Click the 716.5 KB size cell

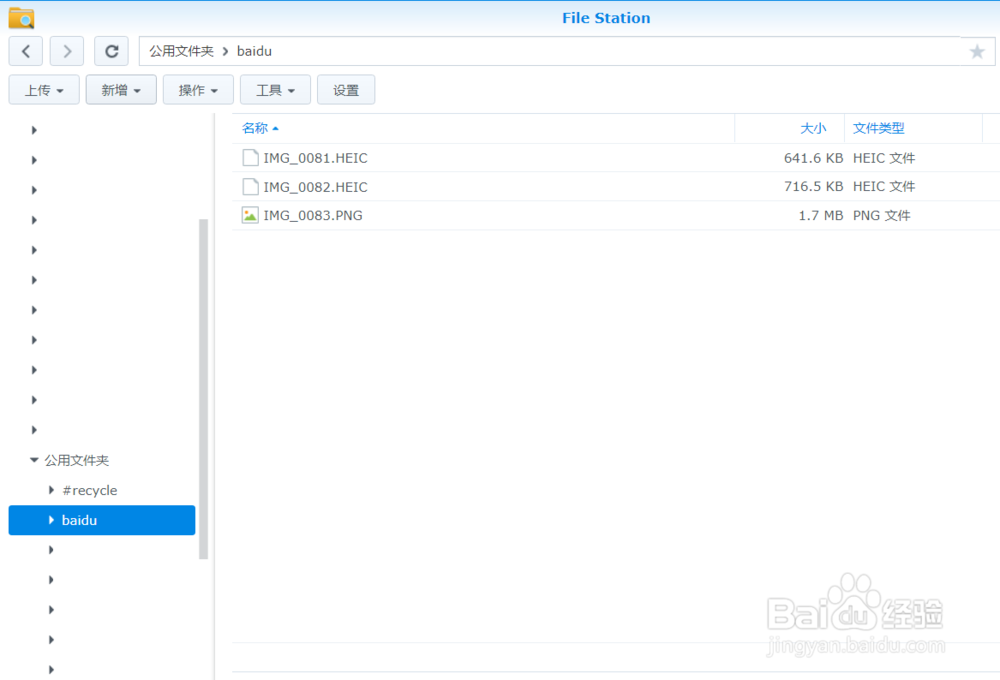click(813, 186)
